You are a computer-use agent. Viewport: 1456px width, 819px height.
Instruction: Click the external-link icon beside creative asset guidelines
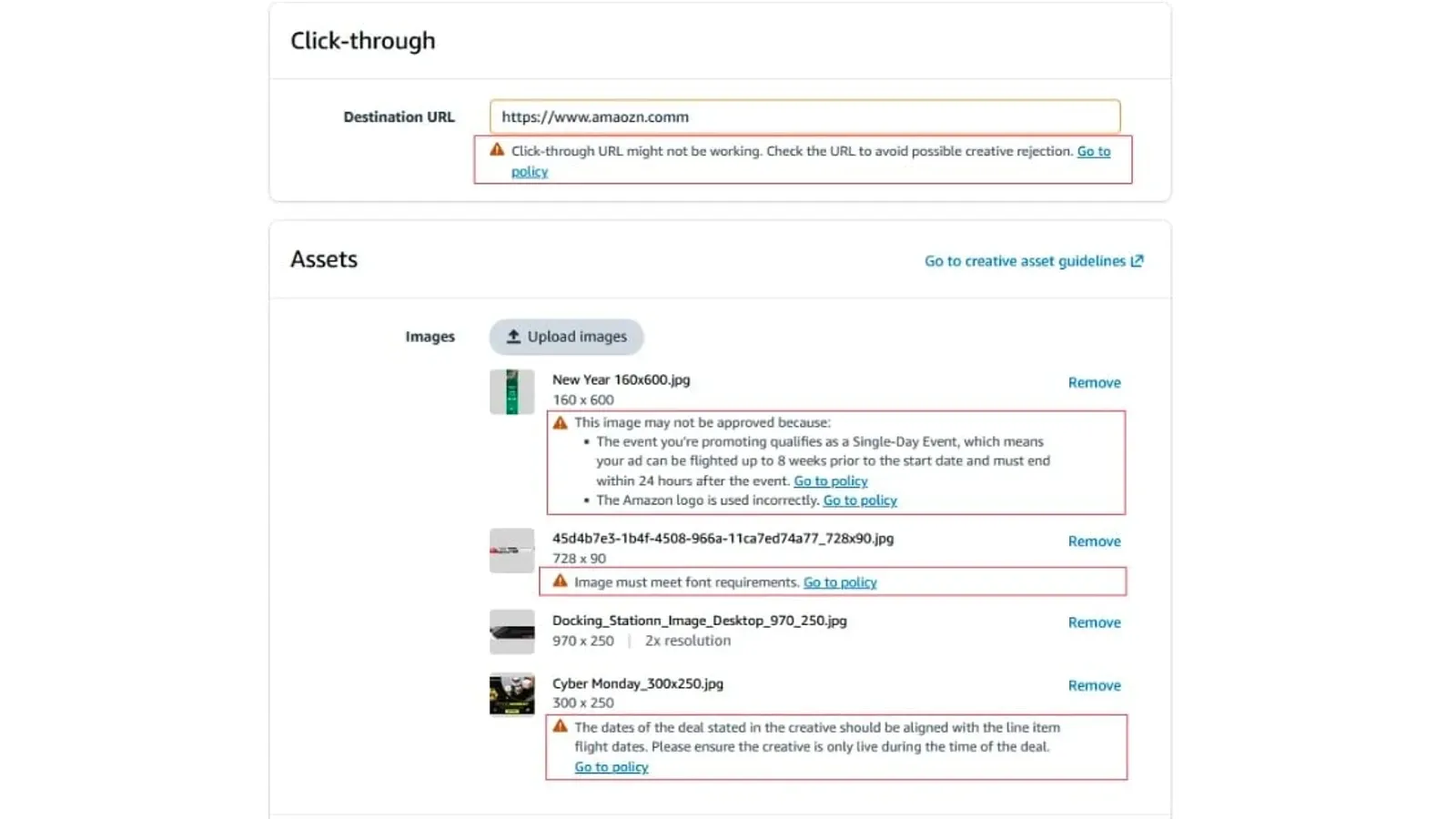tap(1137, 260)
